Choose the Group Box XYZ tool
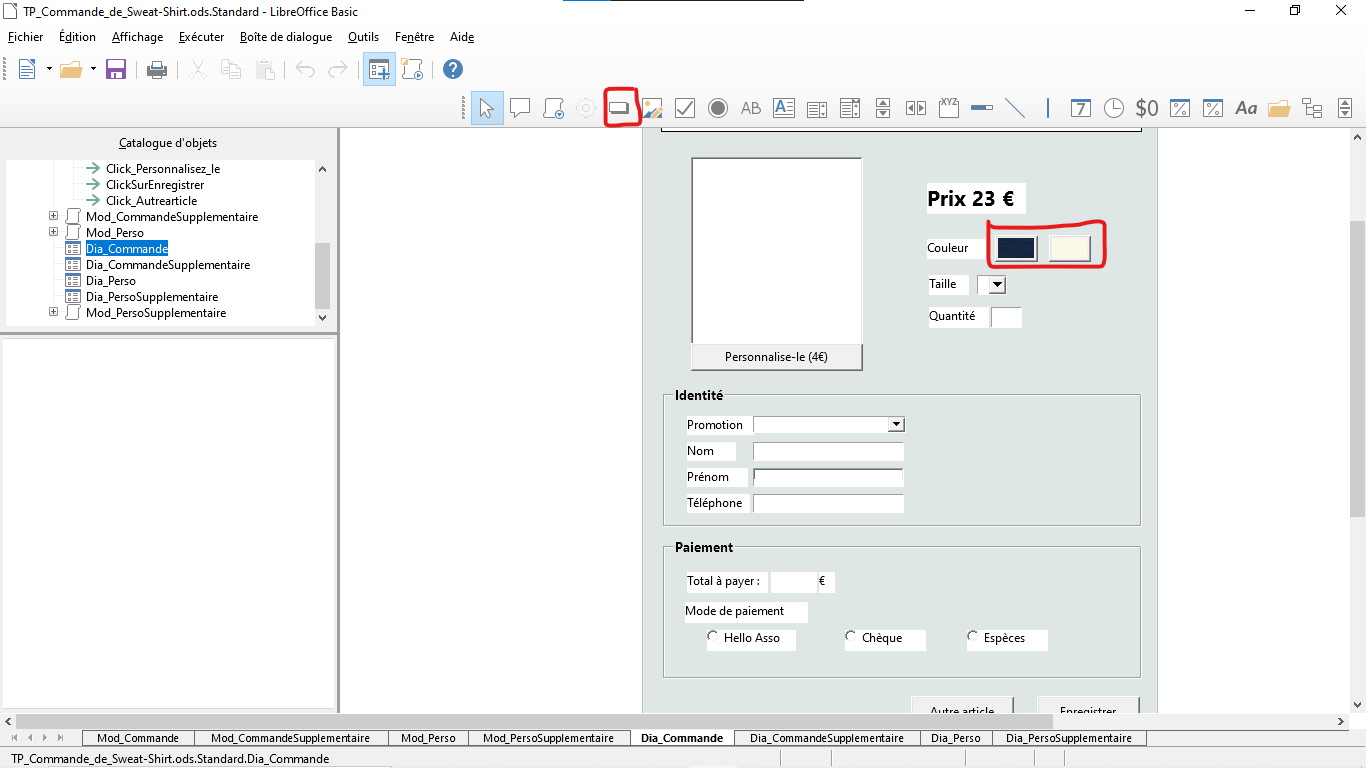The width and height of the screenshot is (1366, 768). click(x=949, y=108)
